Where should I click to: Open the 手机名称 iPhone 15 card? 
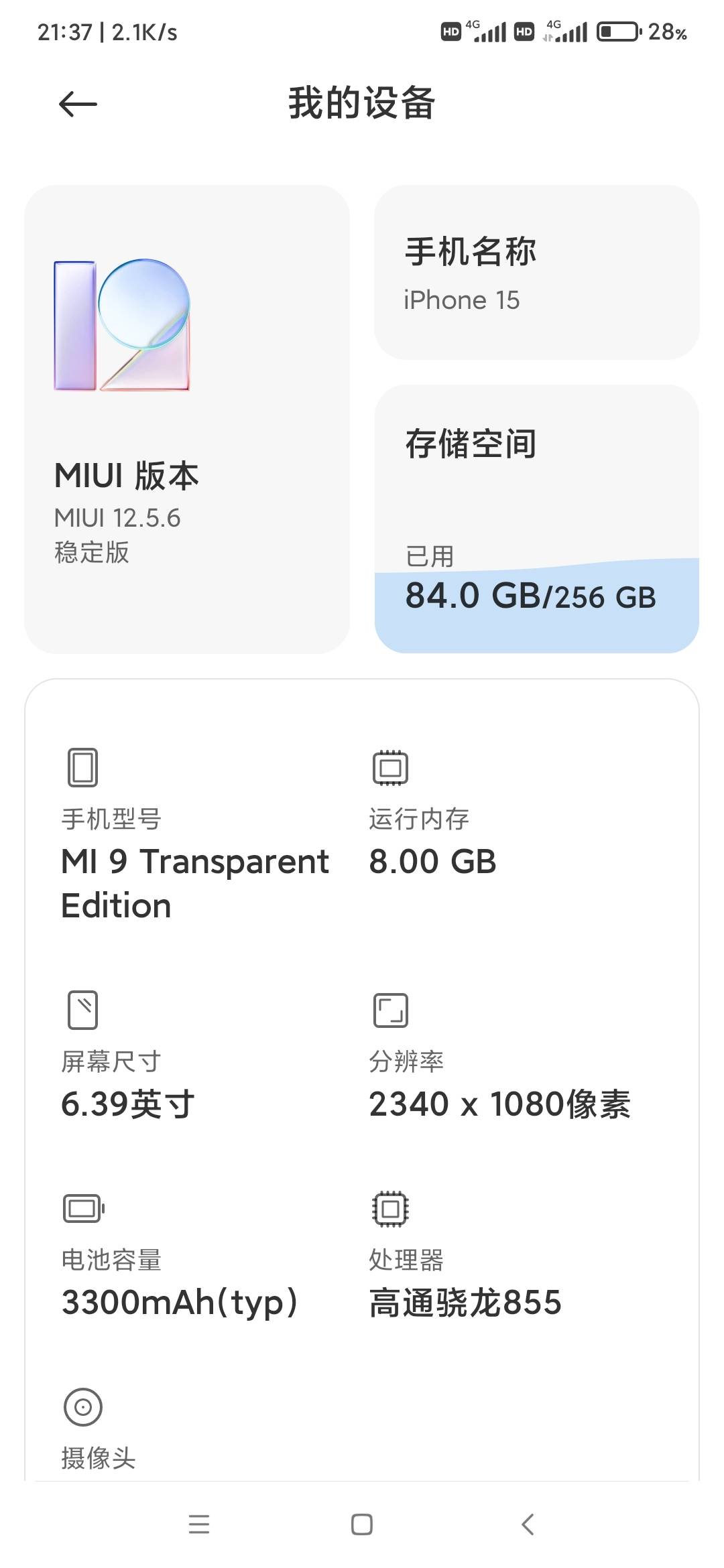[x=536, y=272]
